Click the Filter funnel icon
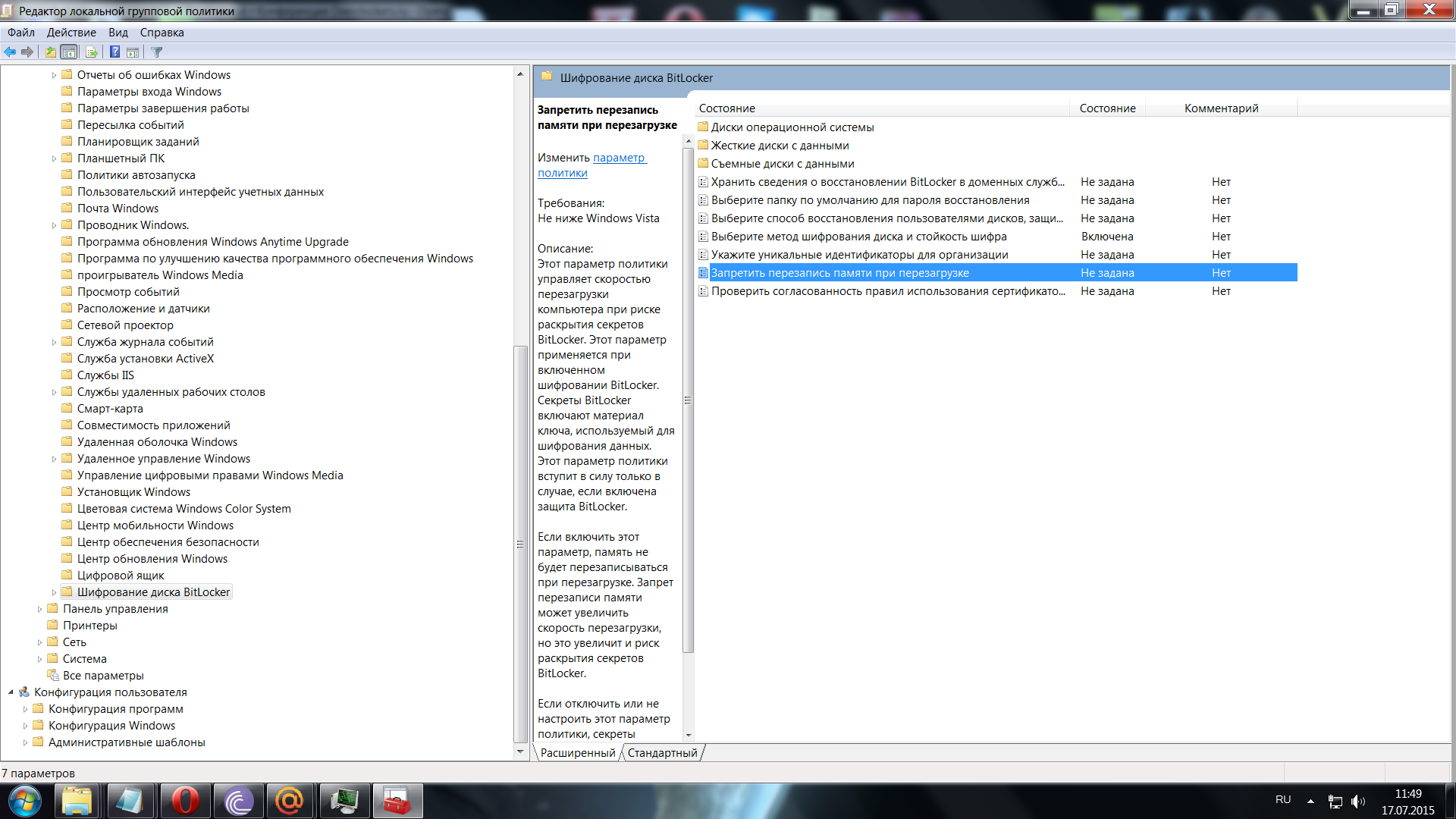 click(157, 52)
